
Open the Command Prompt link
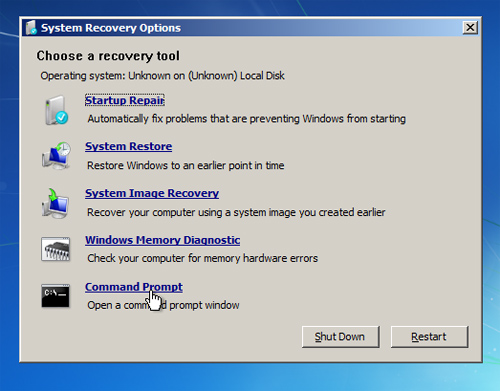[134, 287]
